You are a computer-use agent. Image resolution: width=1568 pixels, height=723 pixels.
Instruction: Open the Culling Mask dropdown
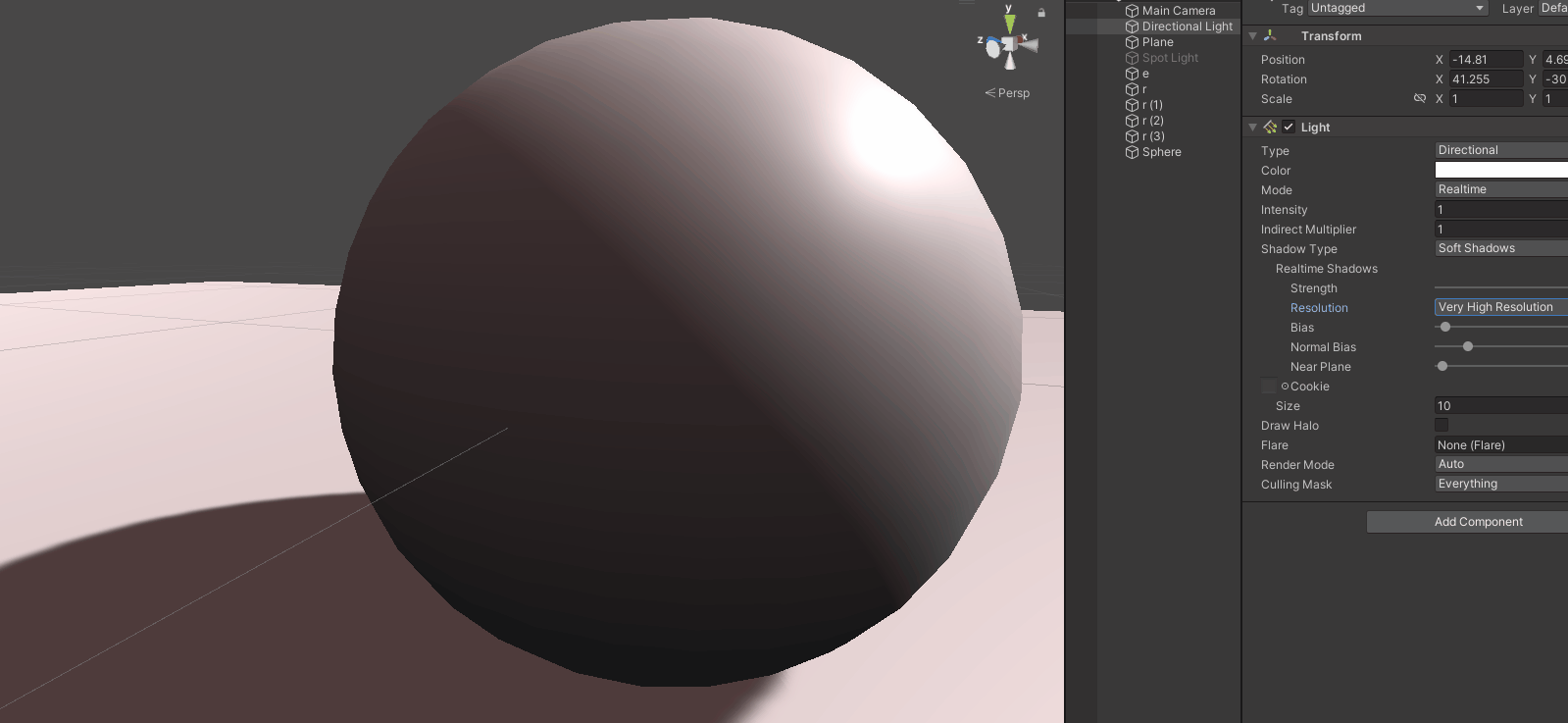click(x=1501, y=484)
